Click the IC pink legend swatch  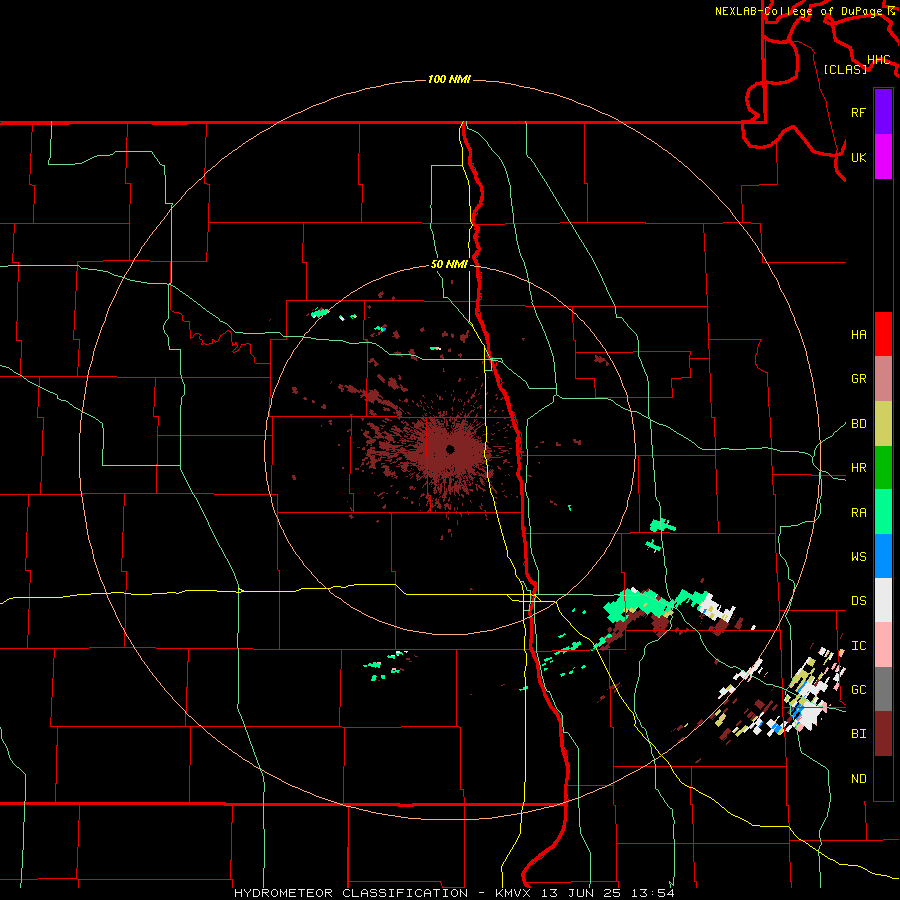(883, 645)
